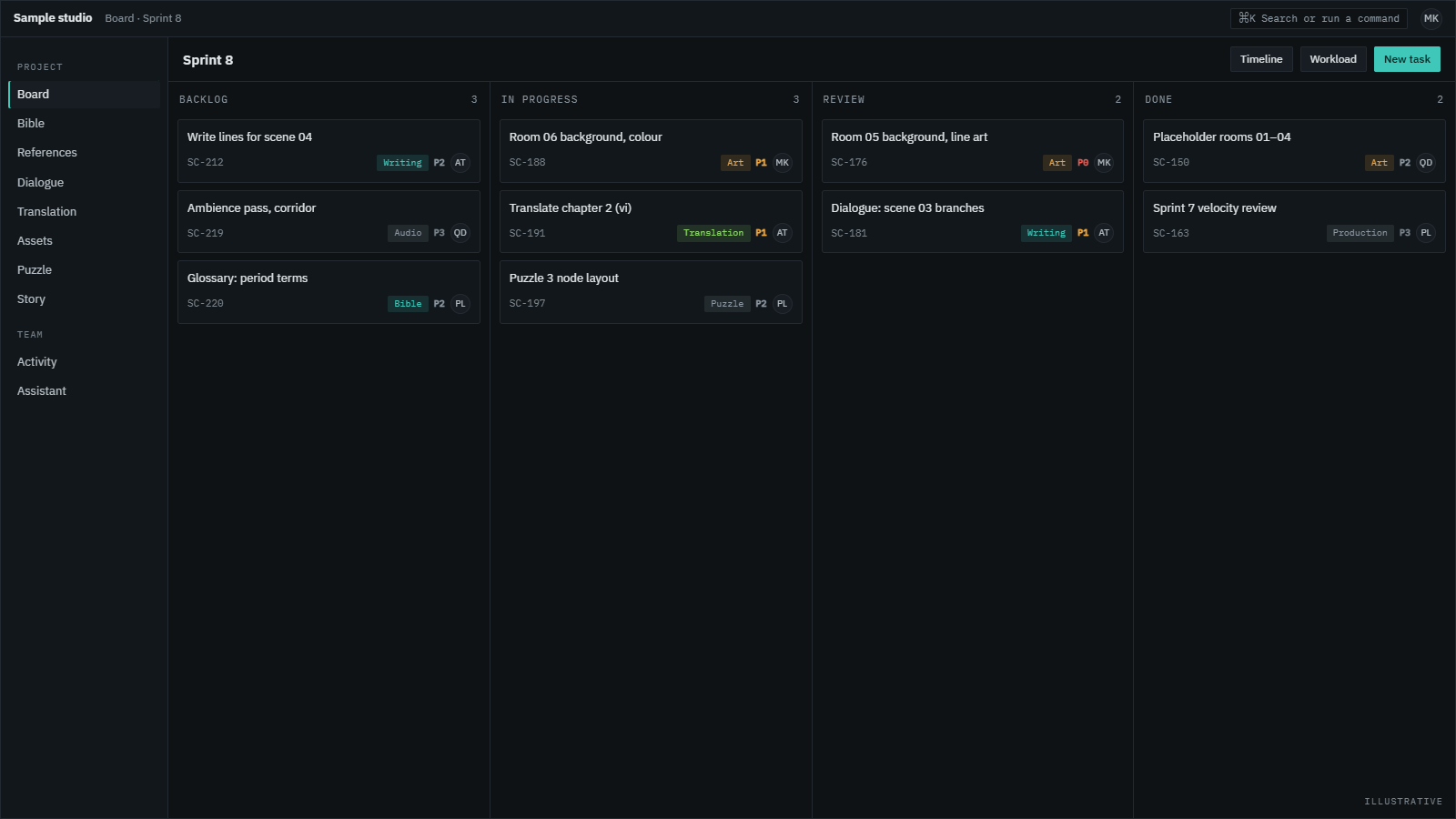Click the AT avatar on Translate chapter 2 card
Viewport: 1456px width, 819px height.
tap(783, 233)
